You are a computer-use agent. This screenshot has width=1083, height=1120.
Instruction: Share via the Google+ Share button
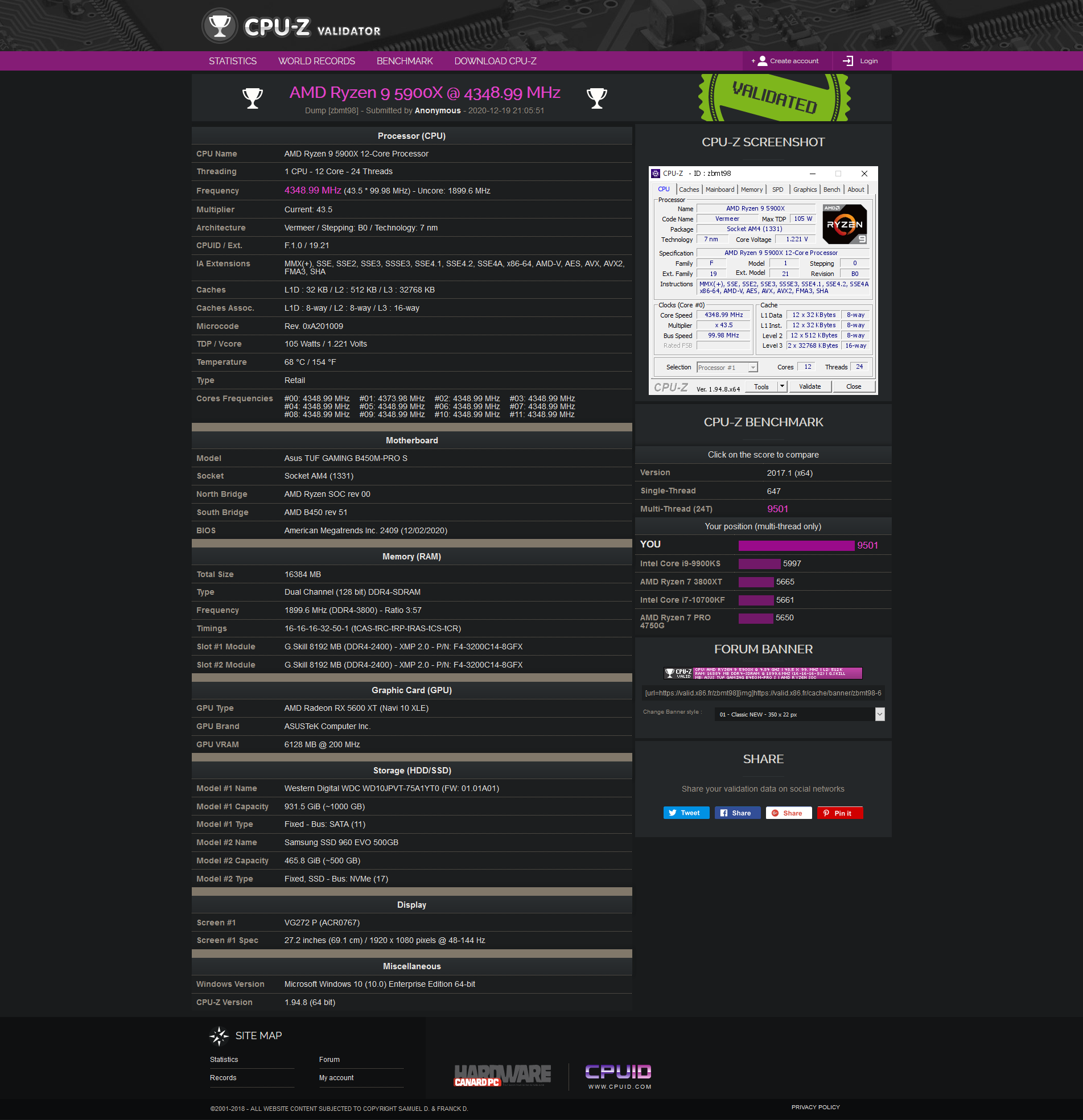(789, 813)
